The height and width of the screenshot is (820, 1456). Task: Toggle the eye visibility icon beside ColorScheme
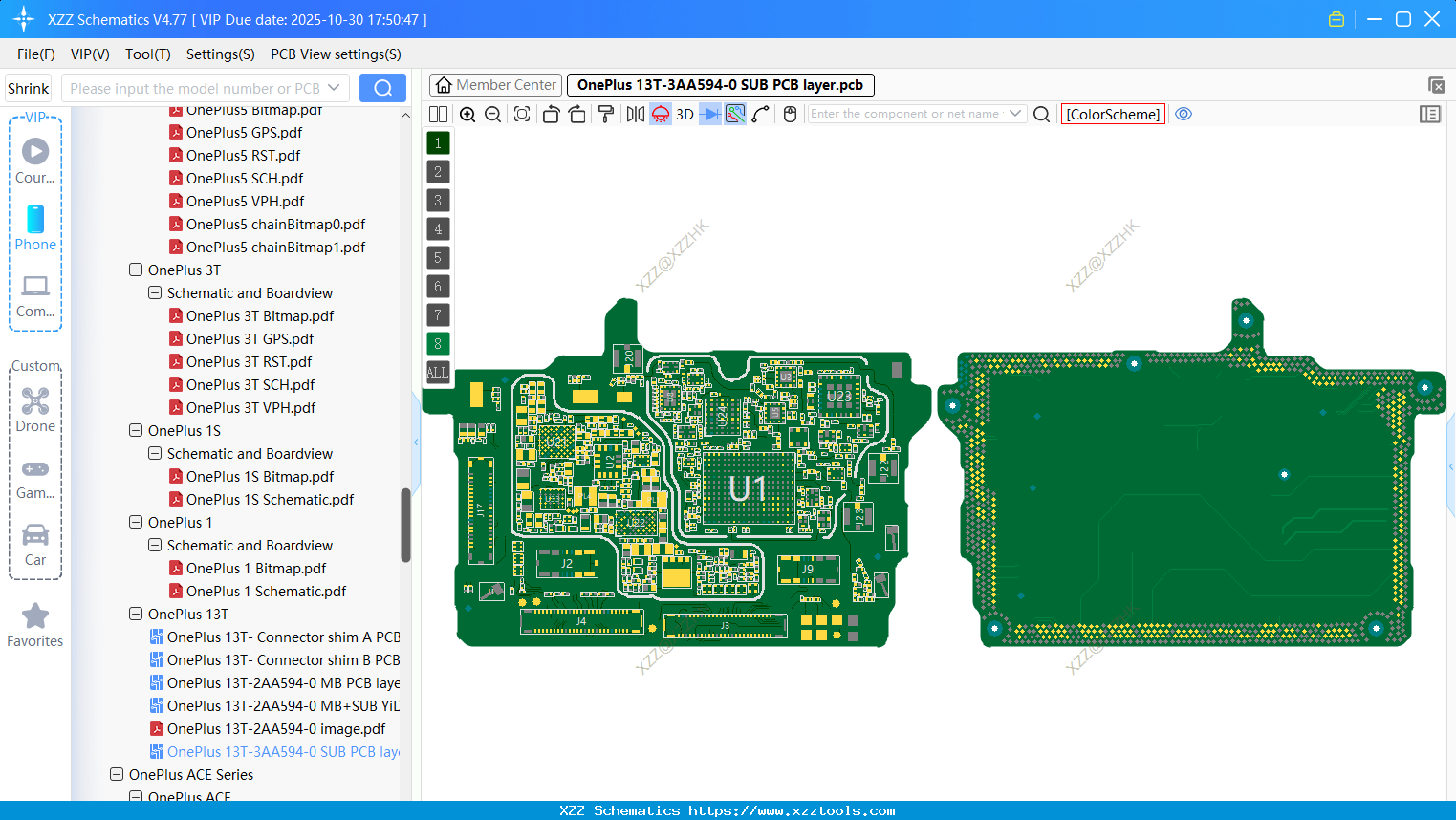pos(1184,114)
